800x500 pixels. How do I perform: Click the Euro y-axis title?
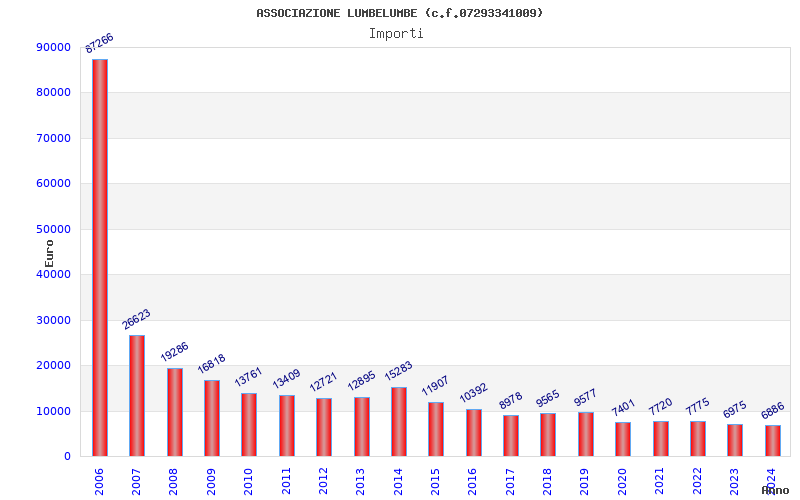[49, 254]
